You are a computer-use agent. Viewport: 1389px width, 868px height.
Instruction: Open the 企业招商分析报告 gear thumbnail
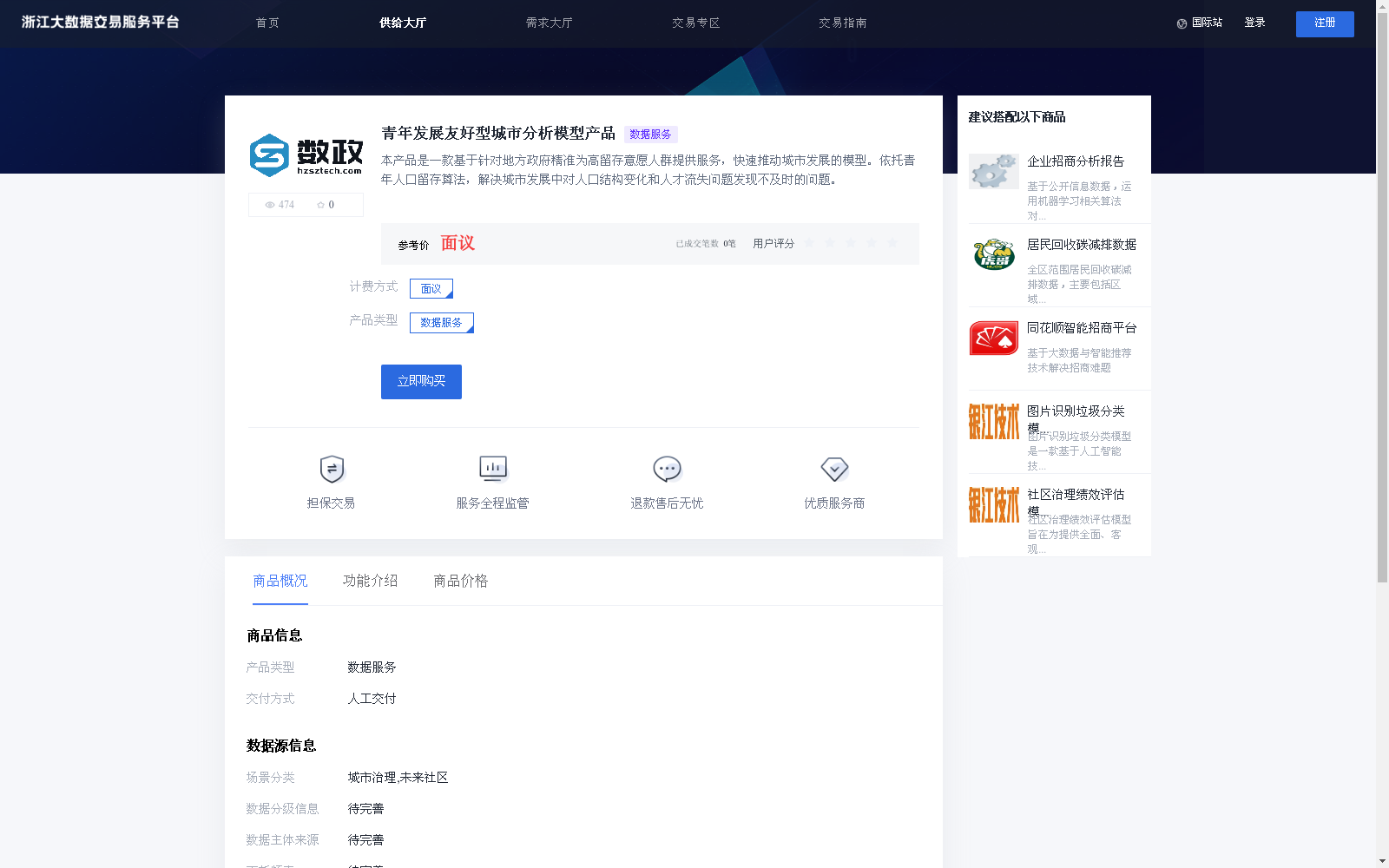pyautogui.click(x=994, y=172)
